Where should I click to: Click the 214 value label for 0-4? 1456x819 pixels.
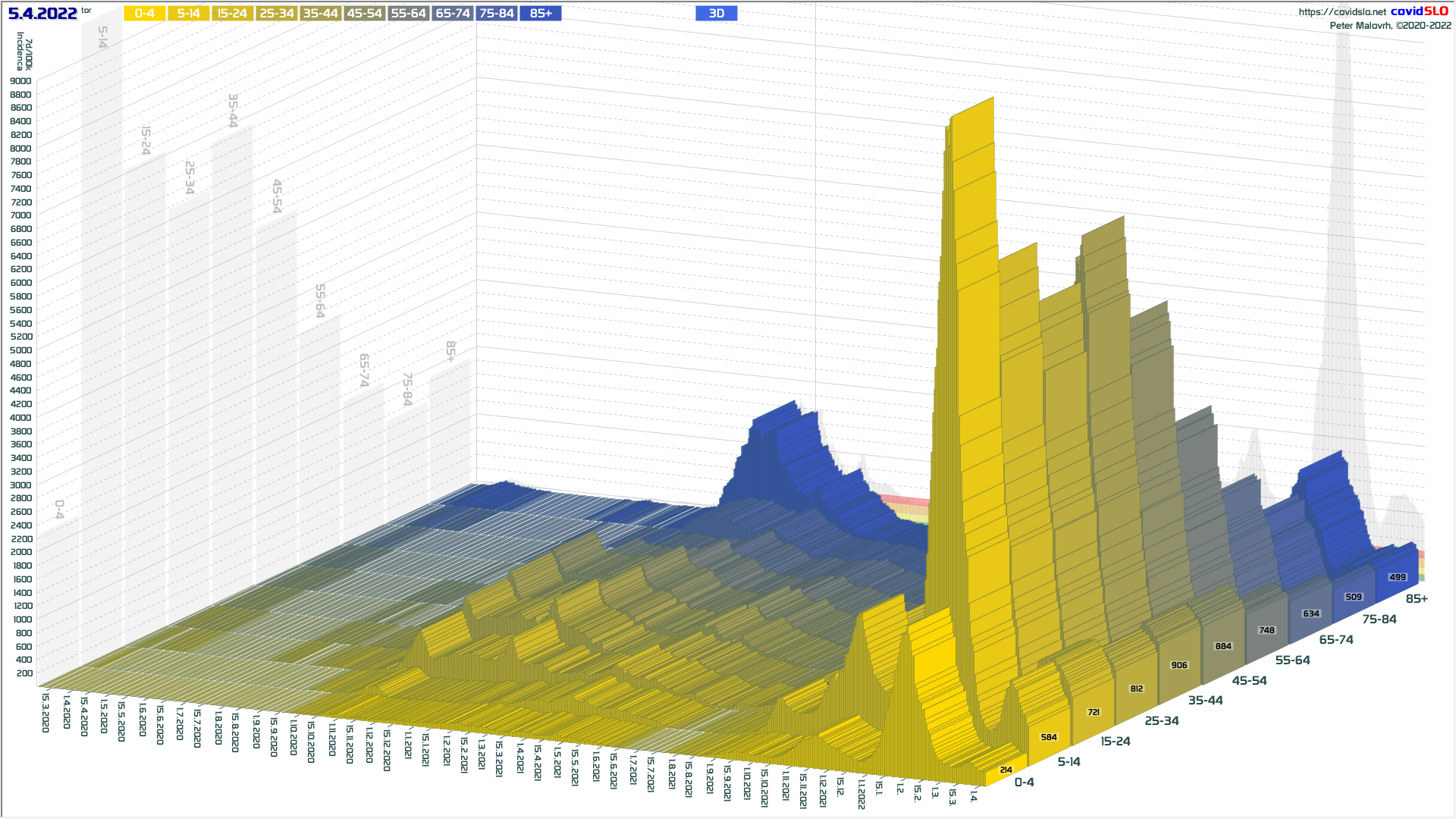tap(1006, 770)
